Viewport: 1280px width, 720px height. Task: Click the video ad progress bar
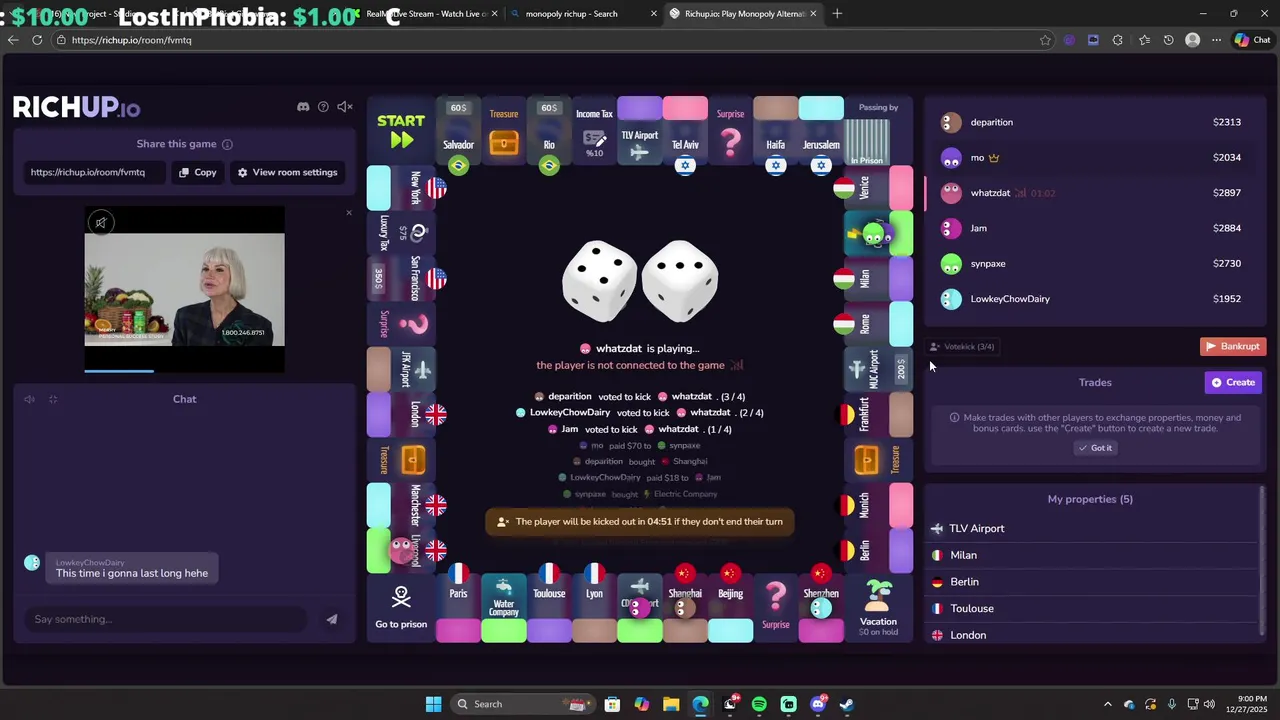coord(184,370)
